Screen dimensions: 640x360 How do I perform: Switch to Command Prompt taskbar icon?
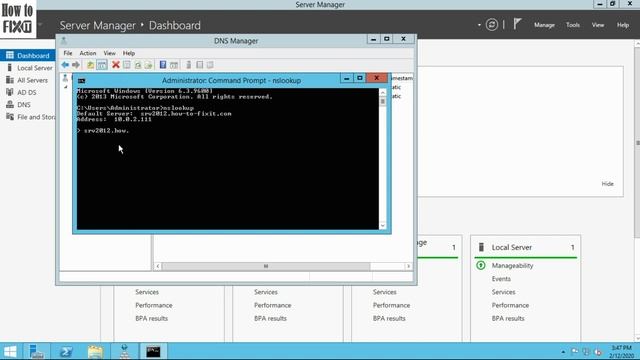153,351
